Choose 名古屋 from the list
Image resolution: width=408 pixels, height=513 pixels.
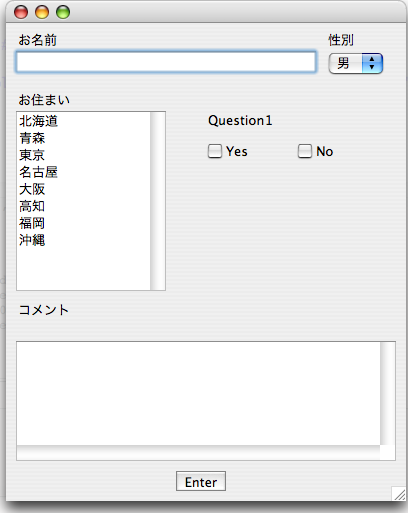click(x=83, y=172)
